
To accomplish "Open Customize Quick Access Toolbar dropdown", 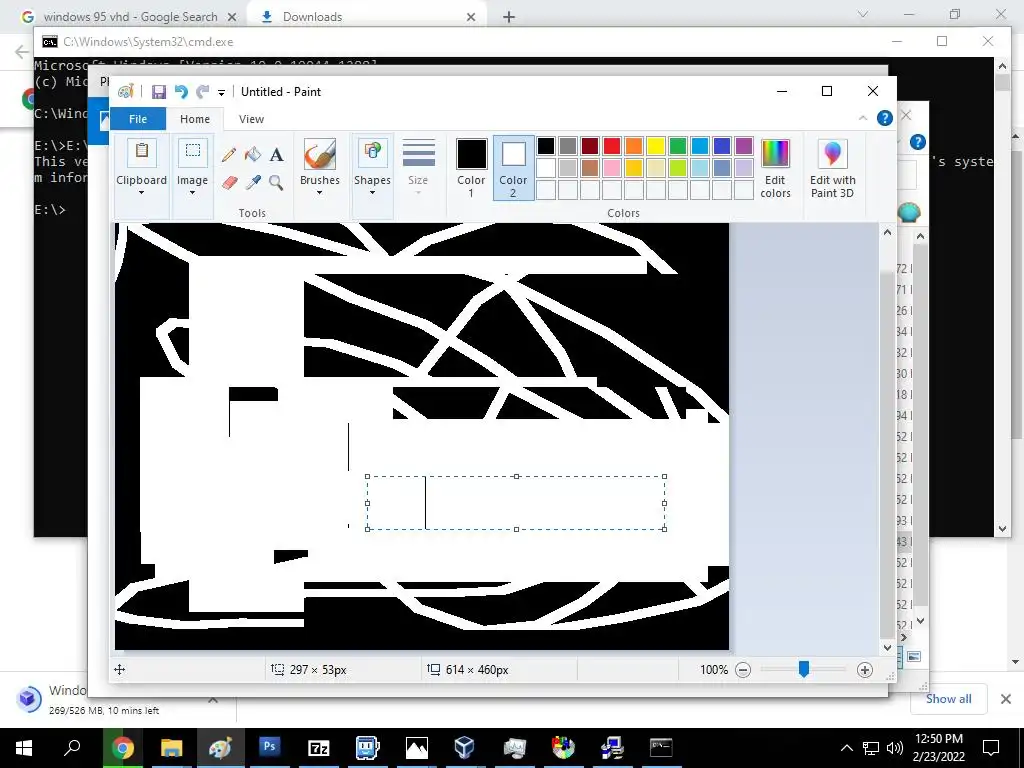I will (x=221, y=93).
